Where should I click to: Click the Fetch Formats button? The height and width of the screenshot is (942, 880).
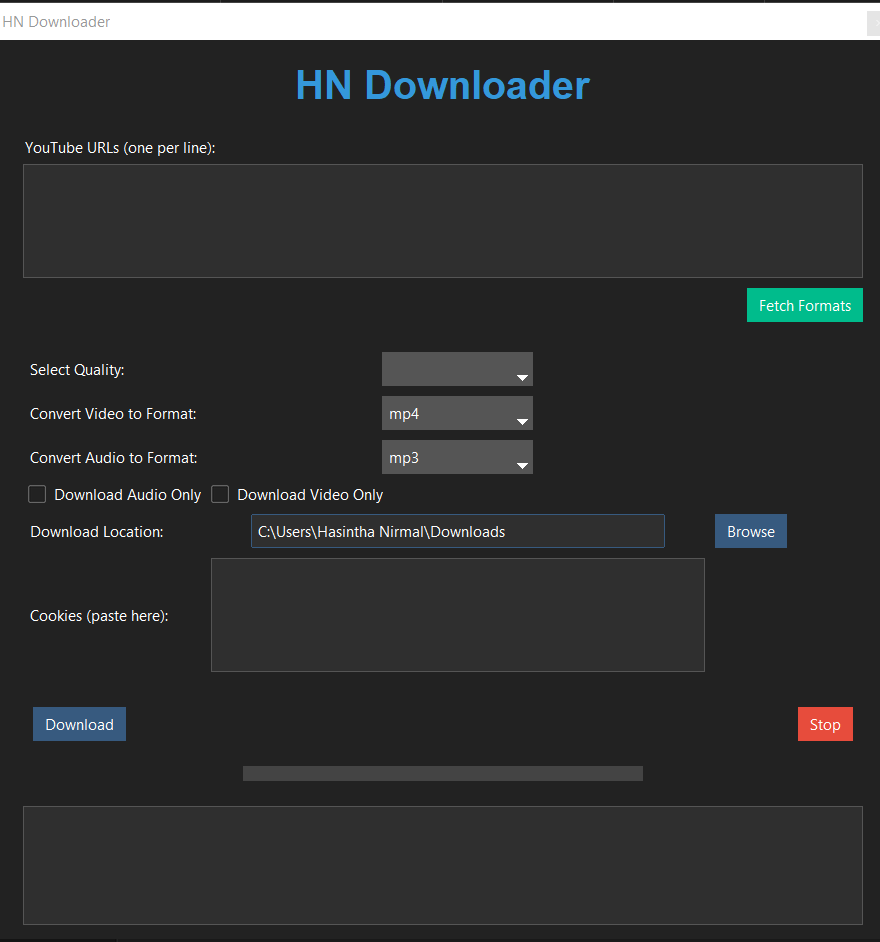coord(804,305)
